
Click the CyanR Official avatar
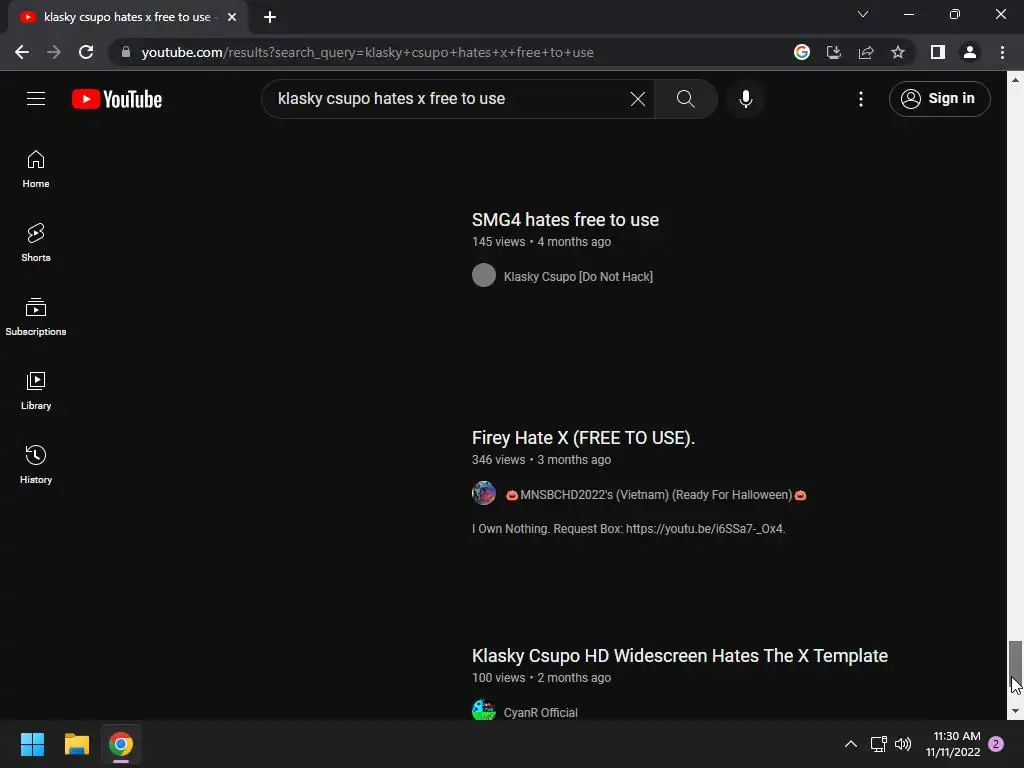pos(484,710)
